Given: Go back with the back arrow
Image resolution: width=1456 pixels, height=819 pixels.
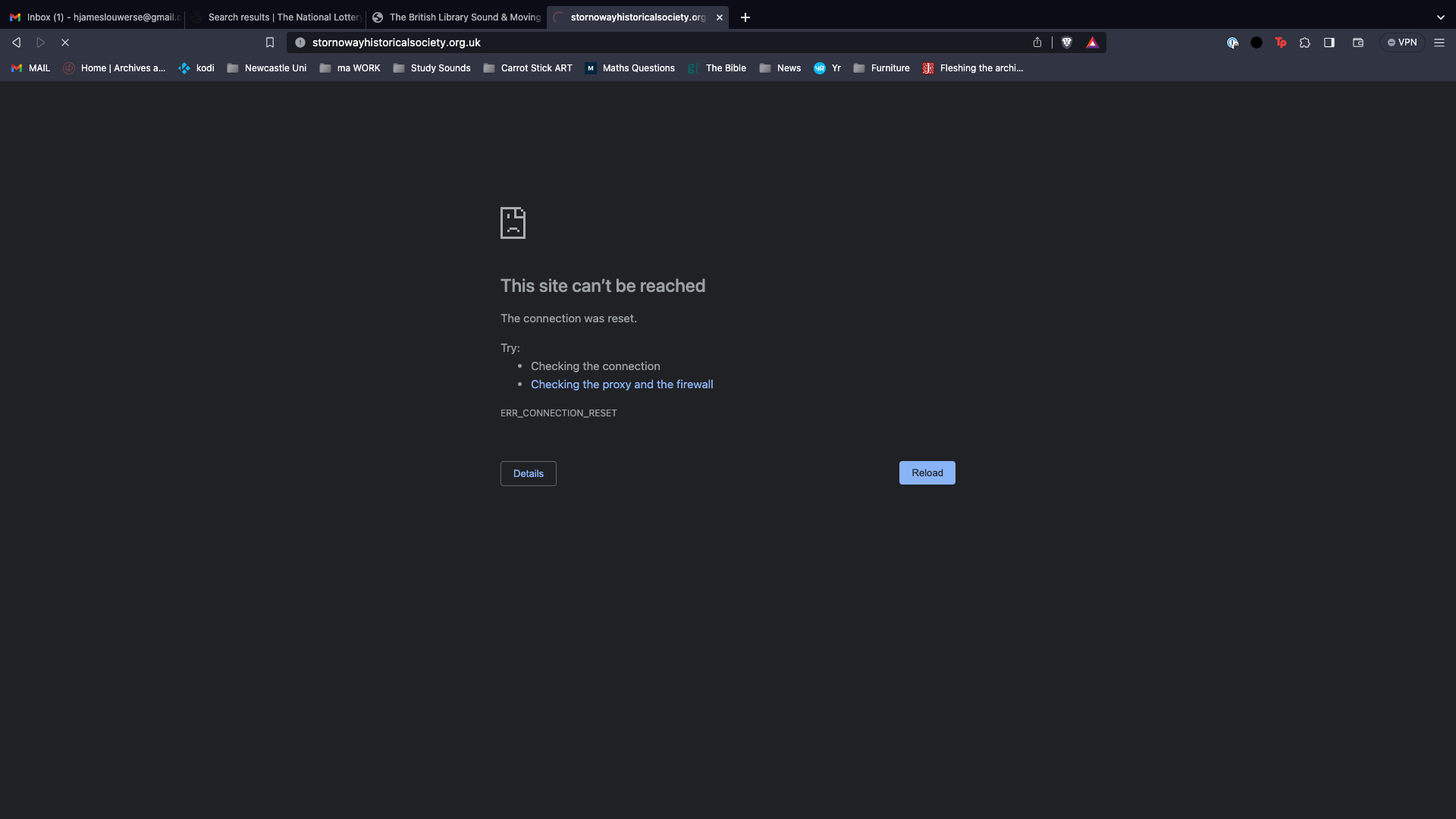Looking at the screenshot, I should (17, 42).
